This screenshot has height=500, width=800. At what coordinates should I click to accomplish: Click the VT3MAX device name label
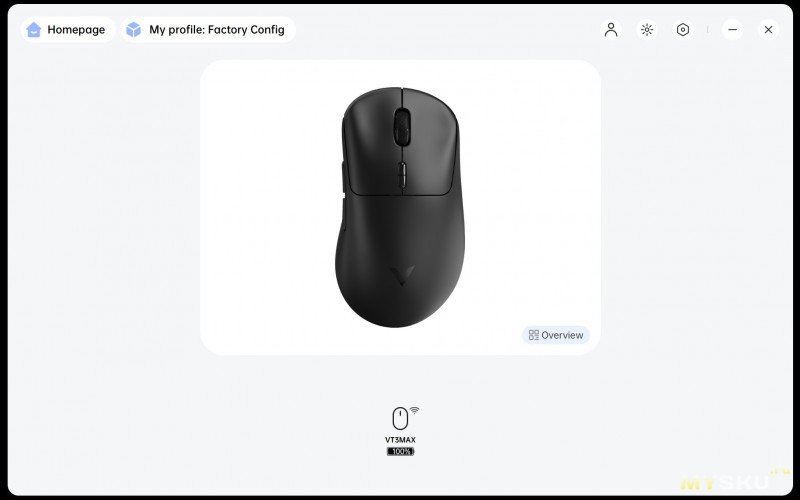coord(401,440)
